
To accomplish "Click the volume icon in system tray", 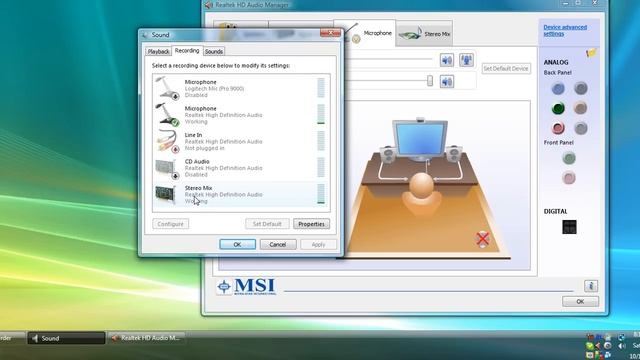I will click(x=622, y=346).
